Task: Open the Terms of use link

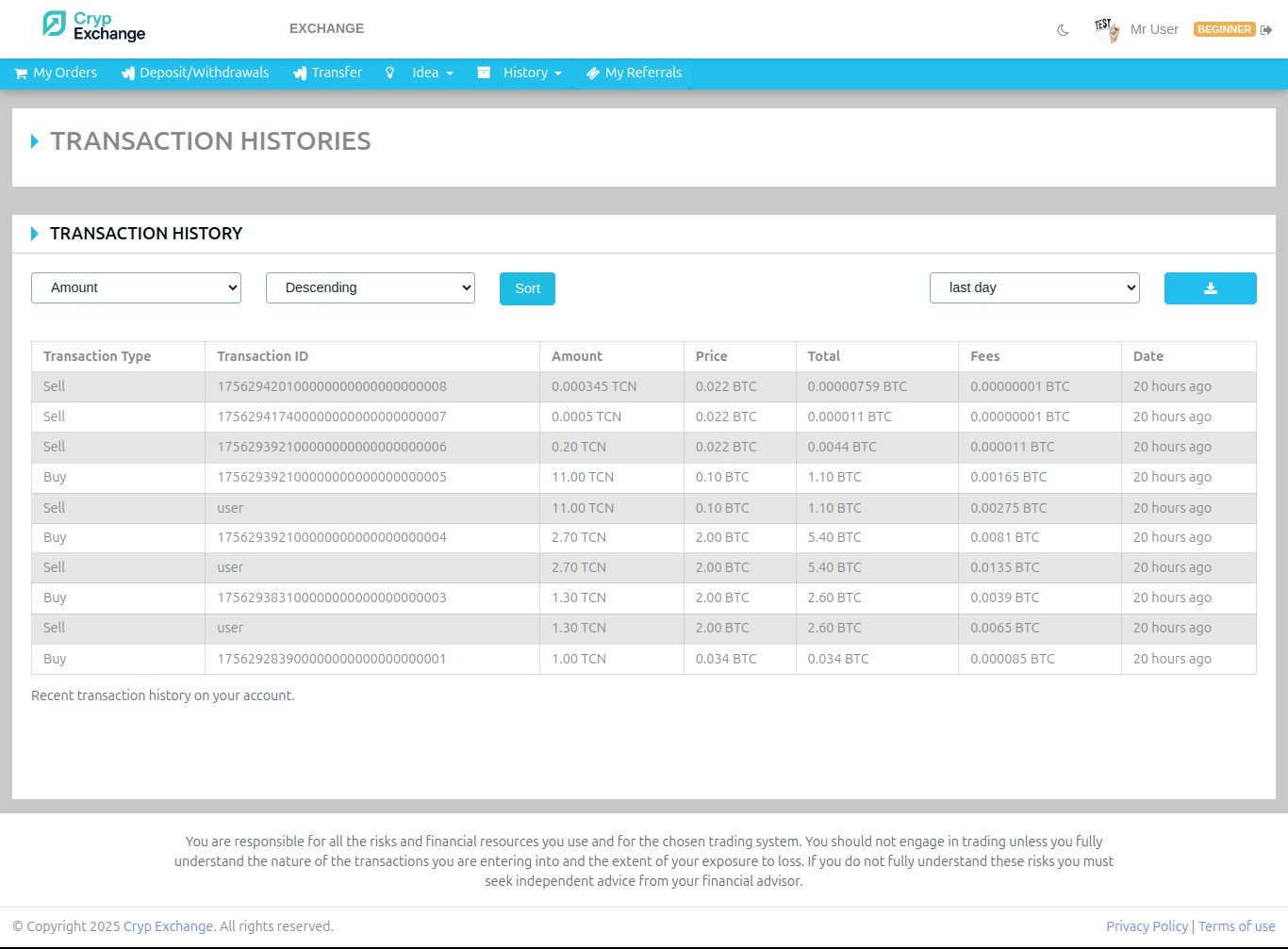Action: (1236, 926)
